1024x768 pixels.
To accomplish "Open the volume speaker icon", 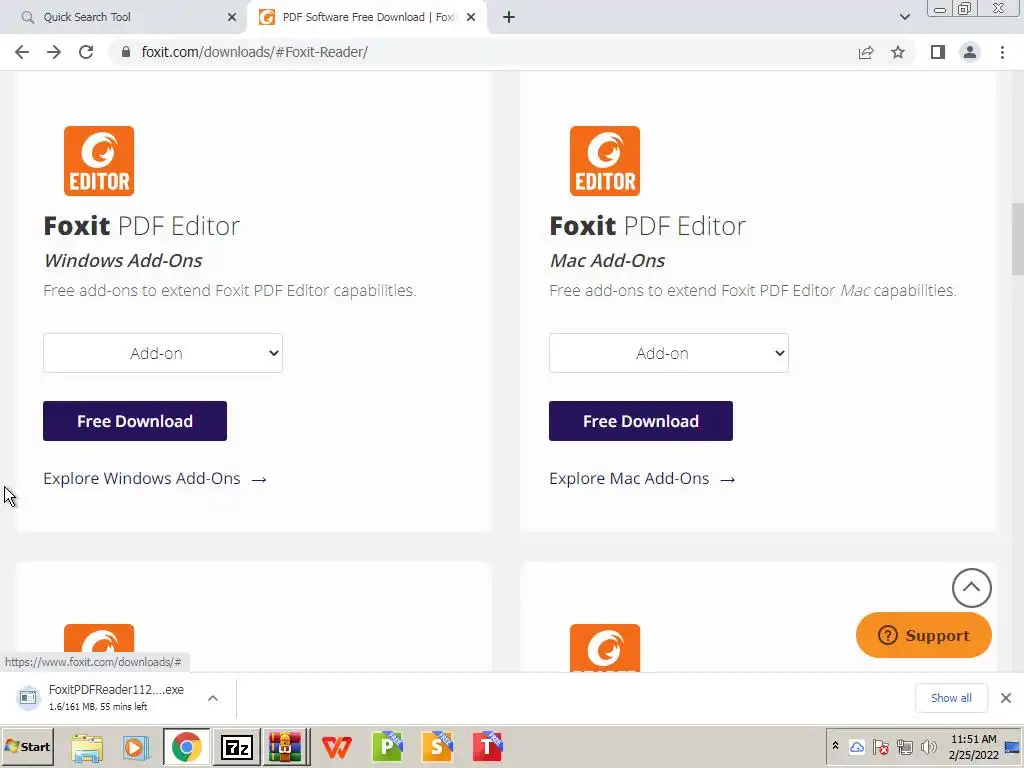I will click(929, 746).
